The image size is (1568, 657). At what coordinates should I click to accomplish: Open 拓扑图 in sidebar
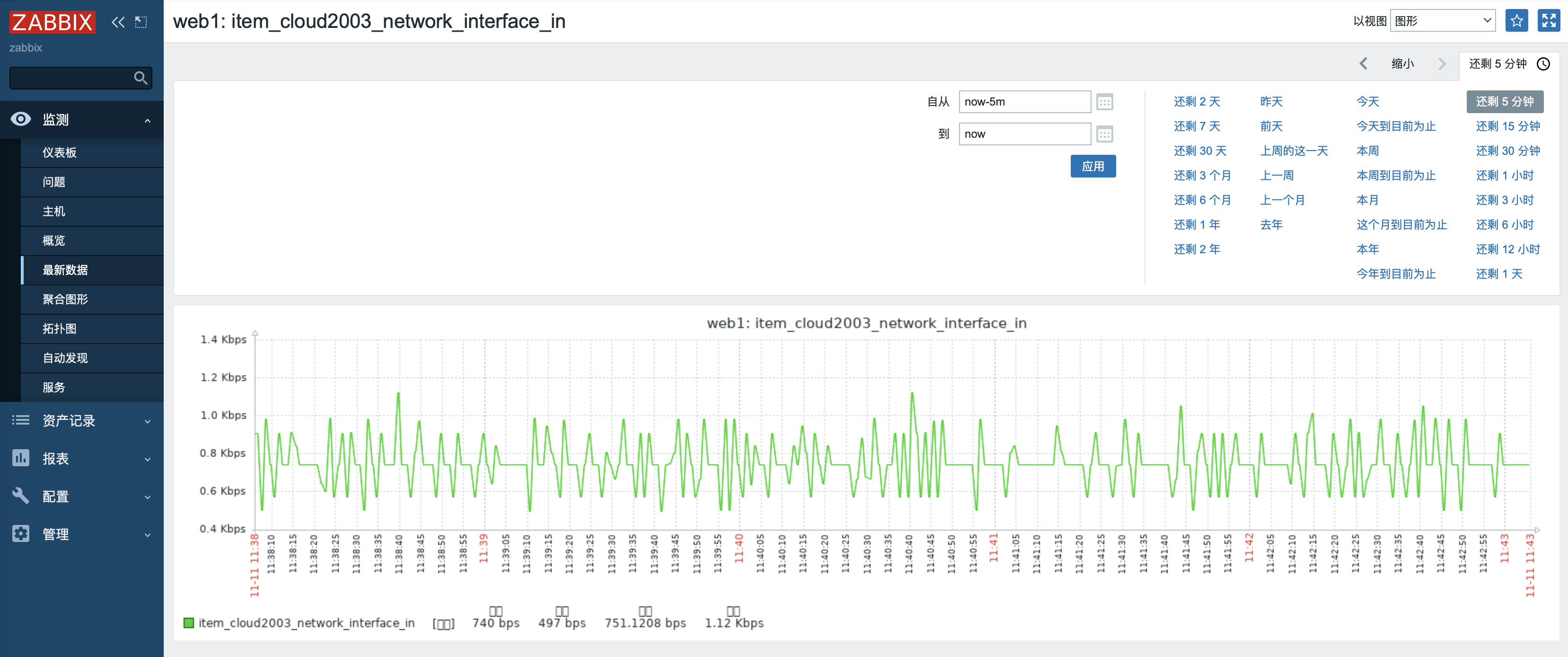[x=92, y=328]
